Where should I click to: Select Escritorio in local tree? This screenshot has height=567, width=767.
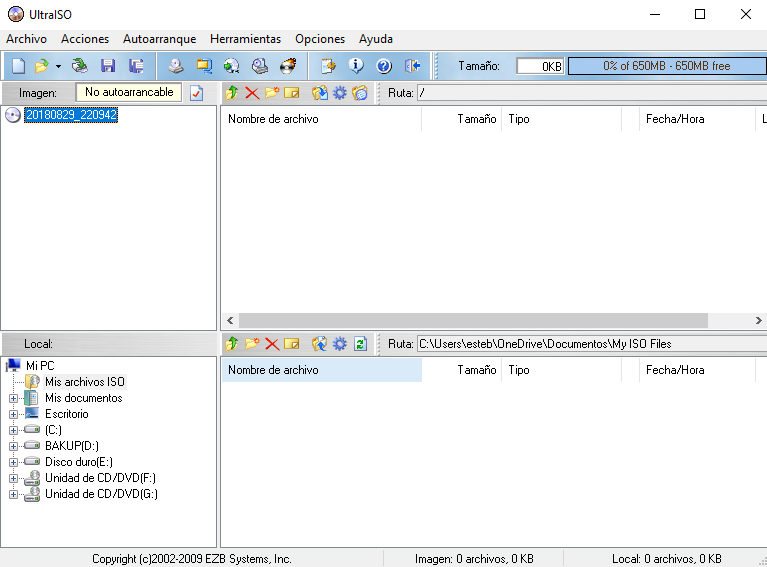tap(67, 414)
